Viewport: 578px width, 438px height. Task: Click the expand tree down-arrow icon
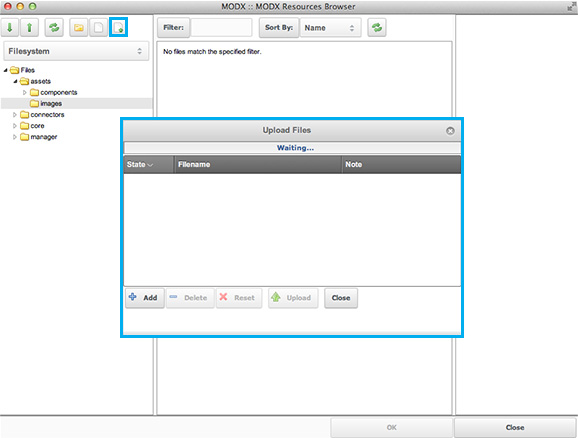tap(10, 28)
